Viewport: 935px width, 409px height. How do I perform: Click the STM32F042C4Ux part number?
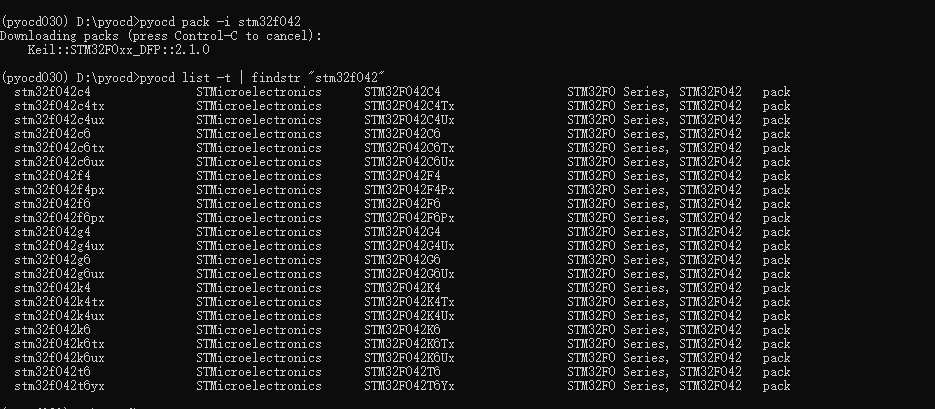(409, 120)
